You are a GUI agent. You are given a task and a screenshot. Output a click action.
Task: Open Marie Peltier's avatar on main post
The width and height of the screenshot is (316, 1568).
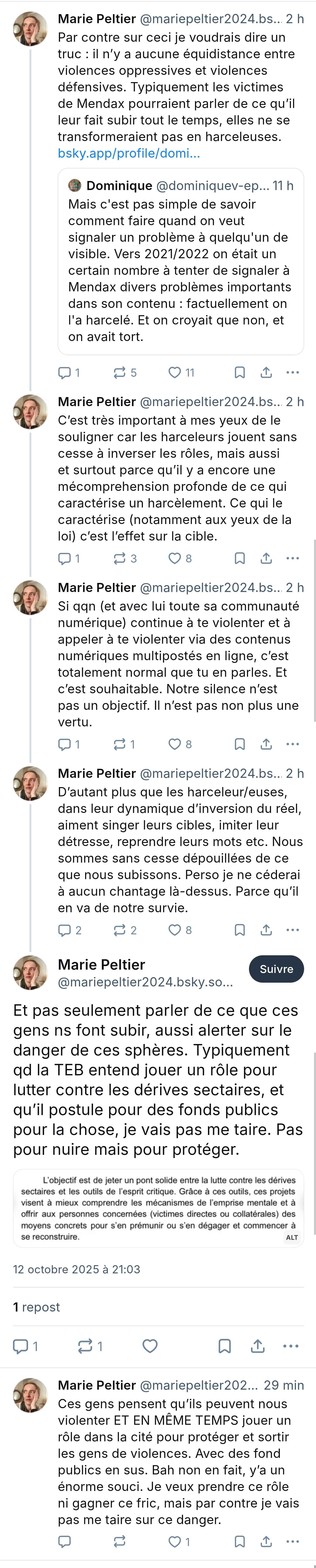click(30, 972)
